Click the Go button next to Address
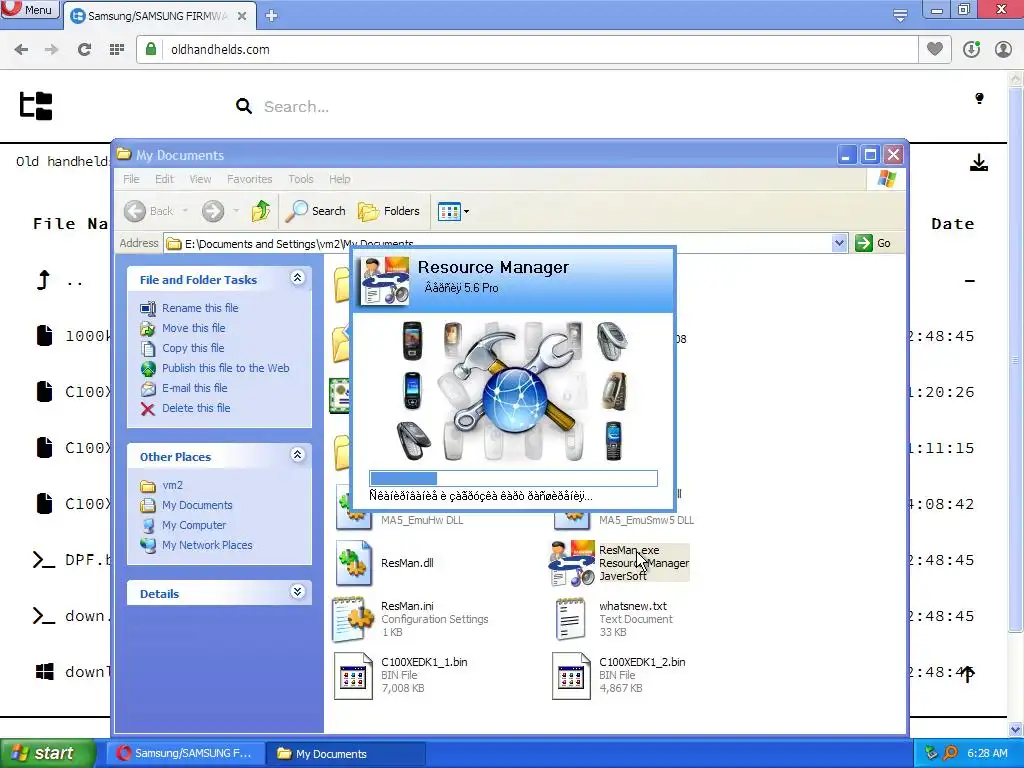 (x=873, y=243)
